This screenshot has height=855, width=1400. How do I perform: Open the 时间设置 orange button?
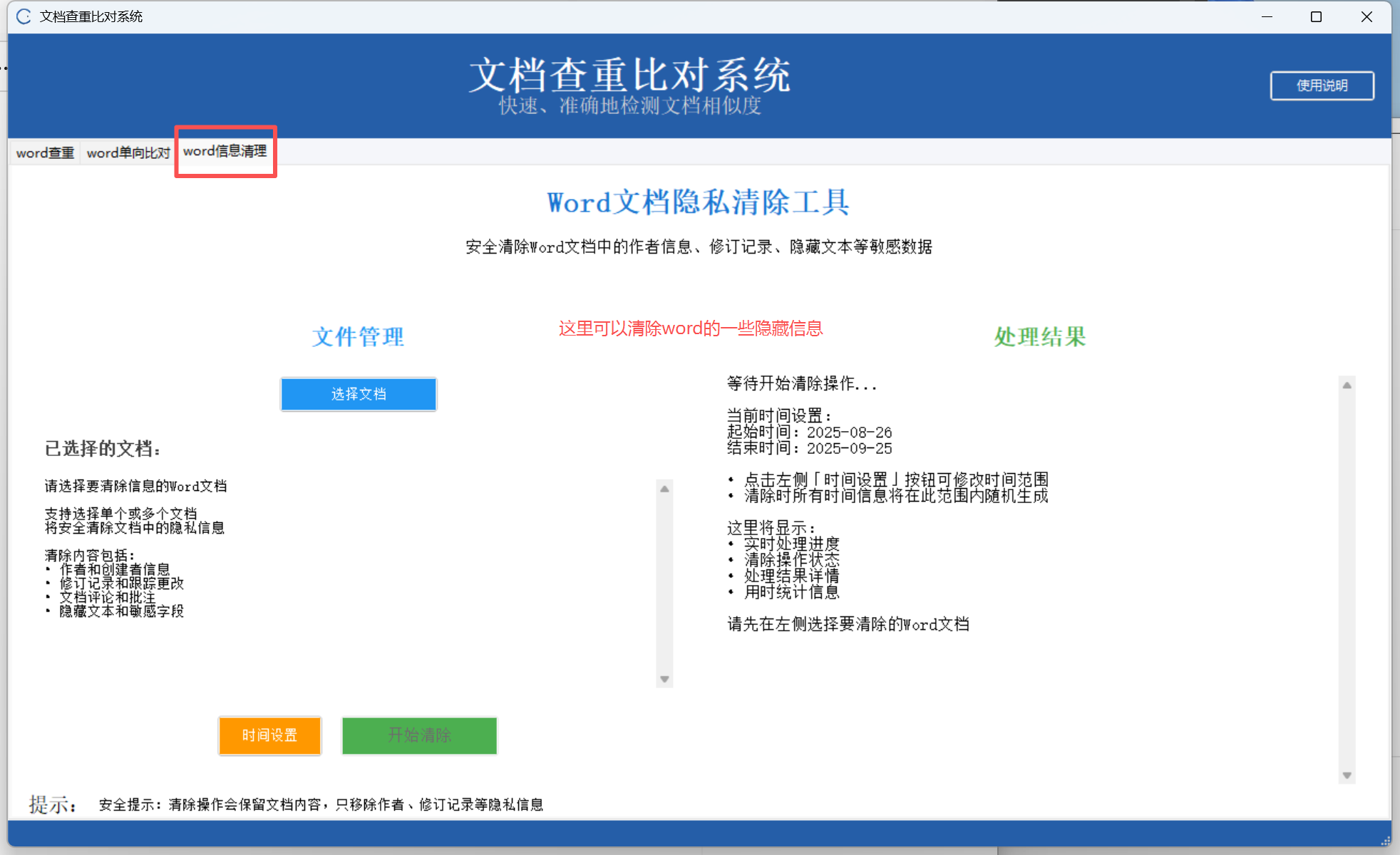(x=269, y=735)
